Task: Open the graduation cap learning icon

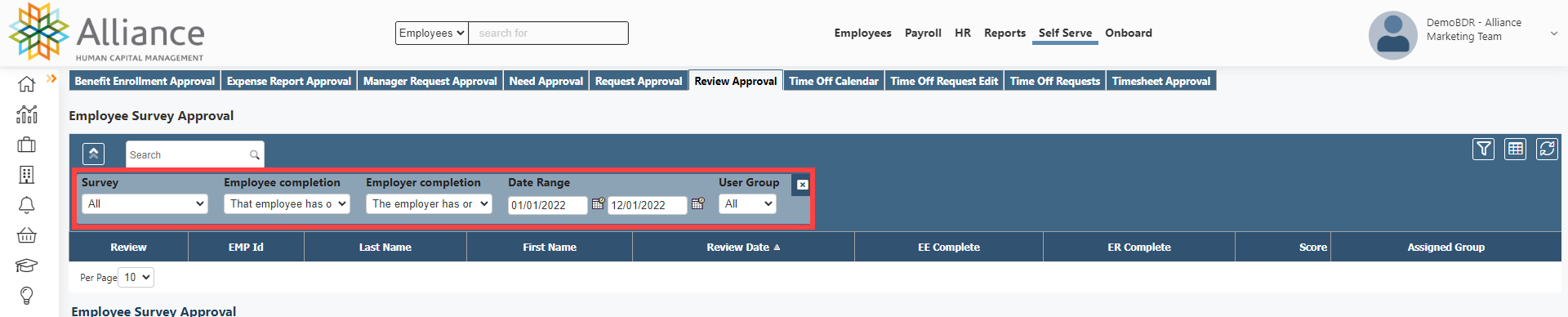Action: (26, 266)
